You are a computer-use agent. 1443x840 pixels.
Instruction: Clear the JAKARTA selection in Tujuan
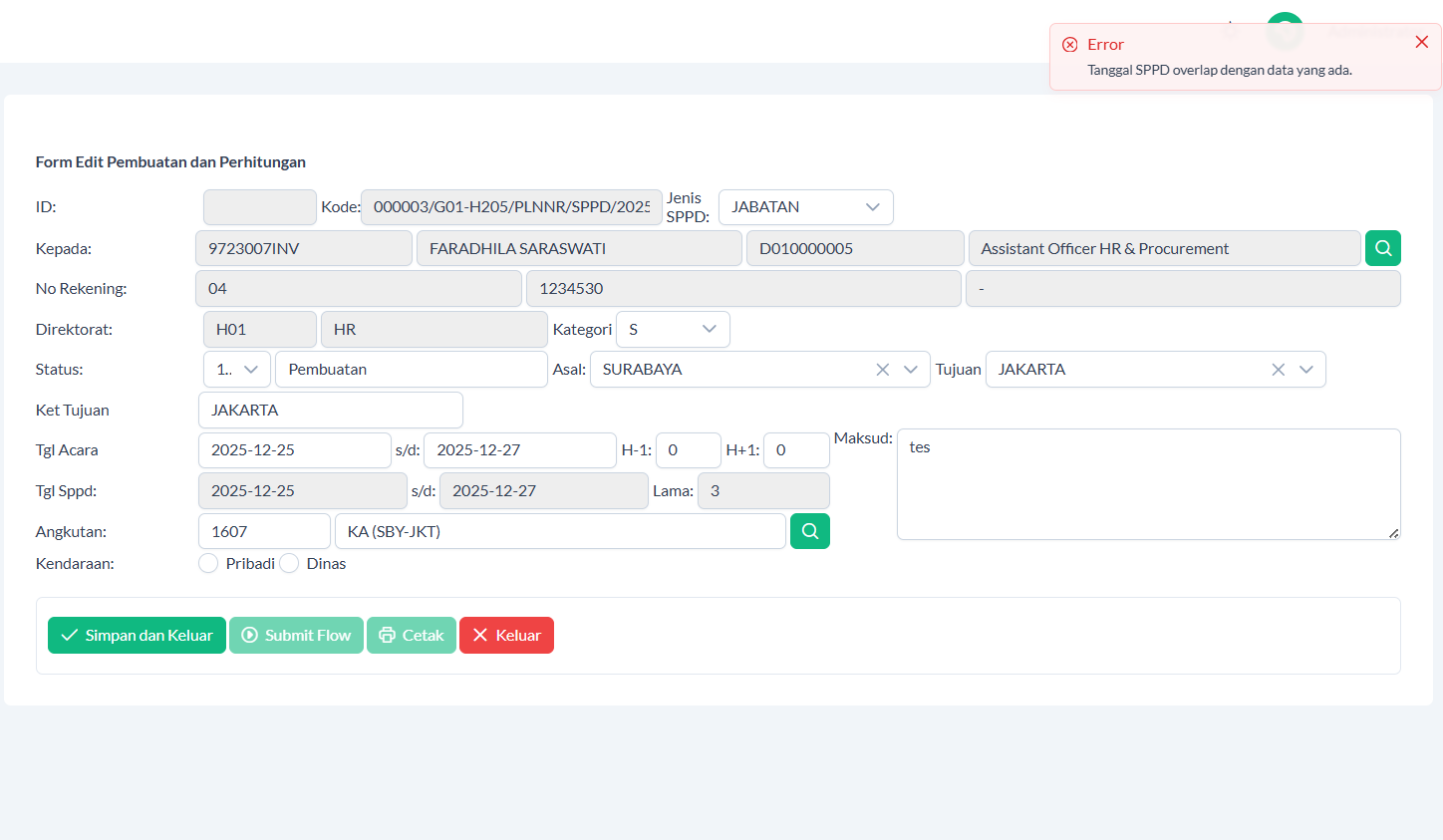coord(1278,370)
